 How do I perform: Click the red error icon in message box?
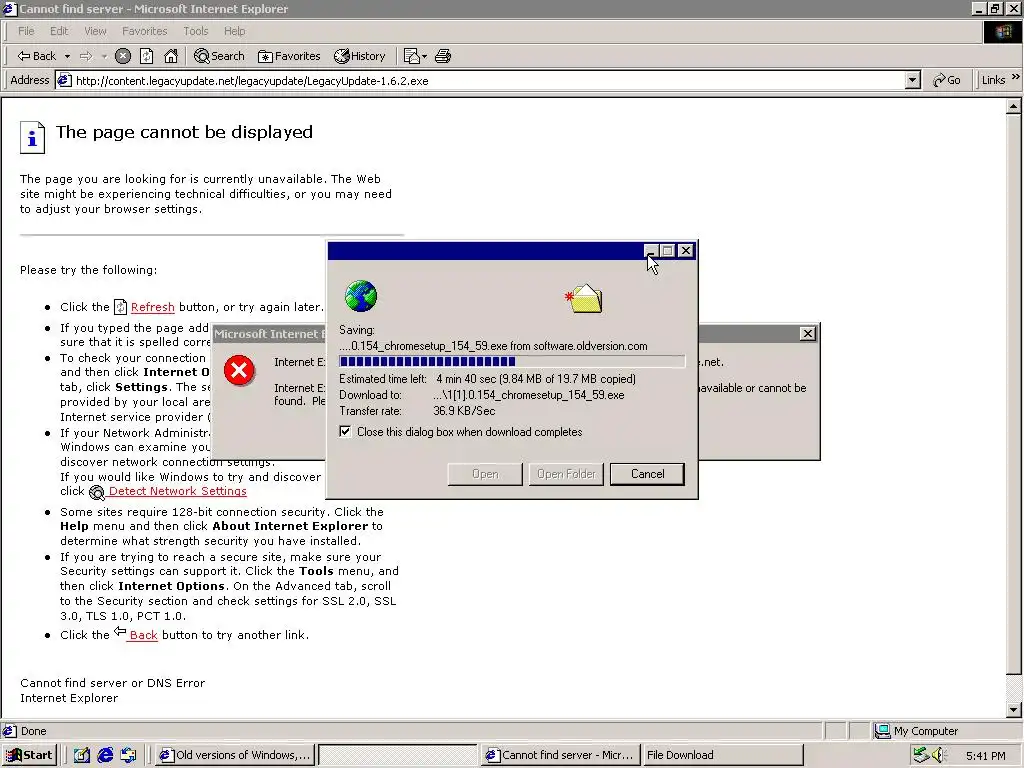pos(239,371)
